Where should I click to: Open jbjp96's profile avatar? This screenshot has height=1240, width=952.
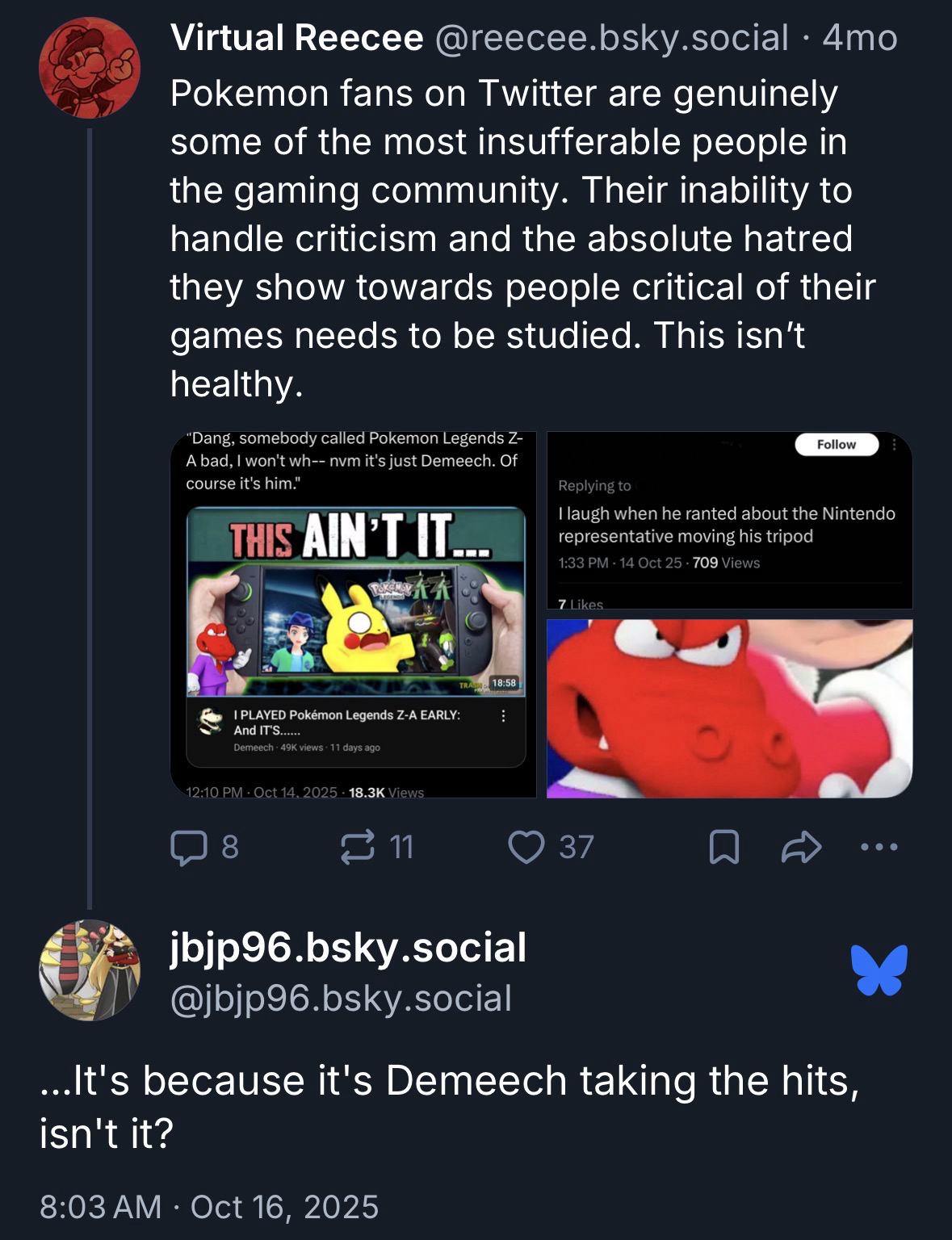[90, 970]
